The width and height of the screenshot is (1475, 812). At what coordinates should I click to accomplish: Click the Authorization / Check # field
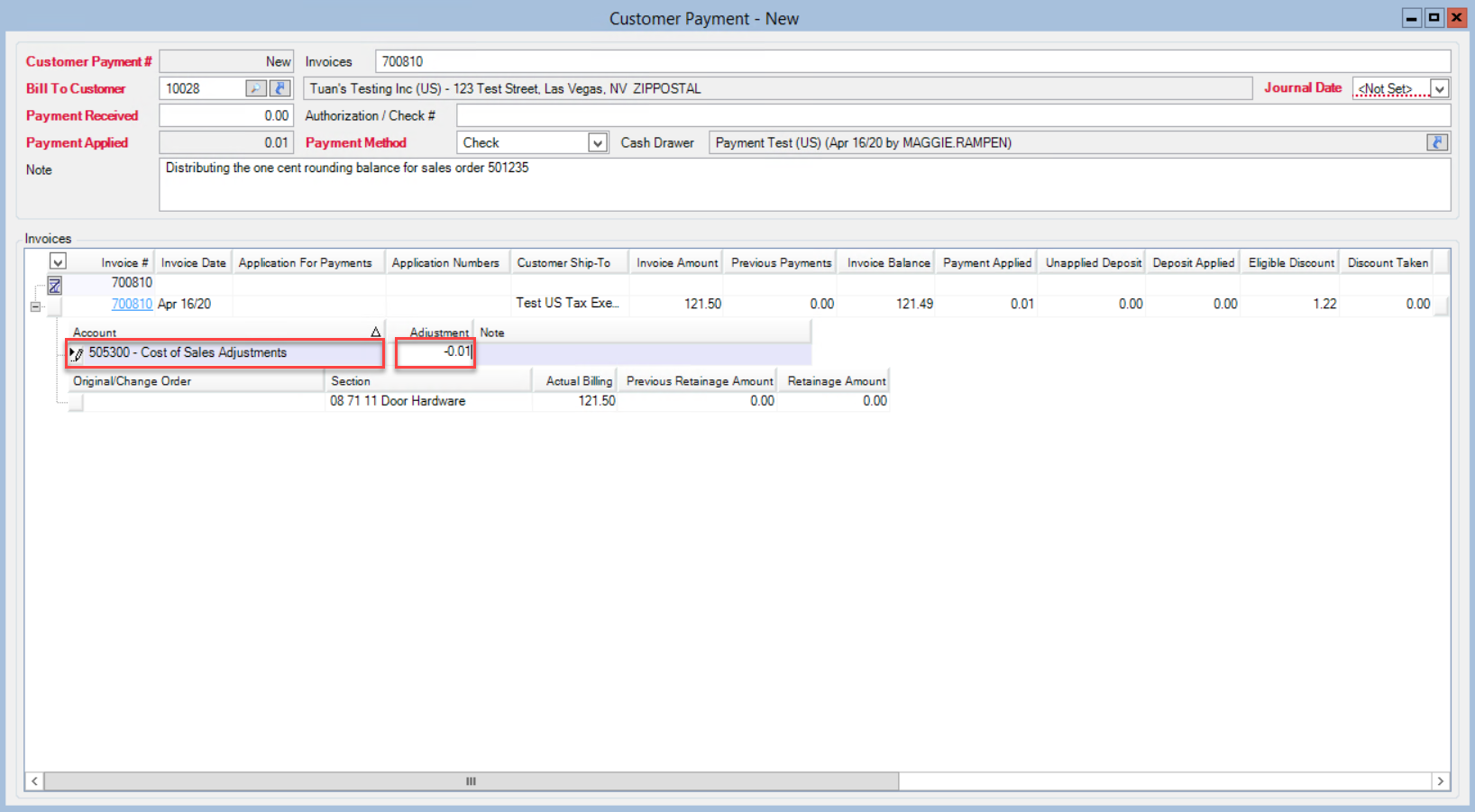953,115
